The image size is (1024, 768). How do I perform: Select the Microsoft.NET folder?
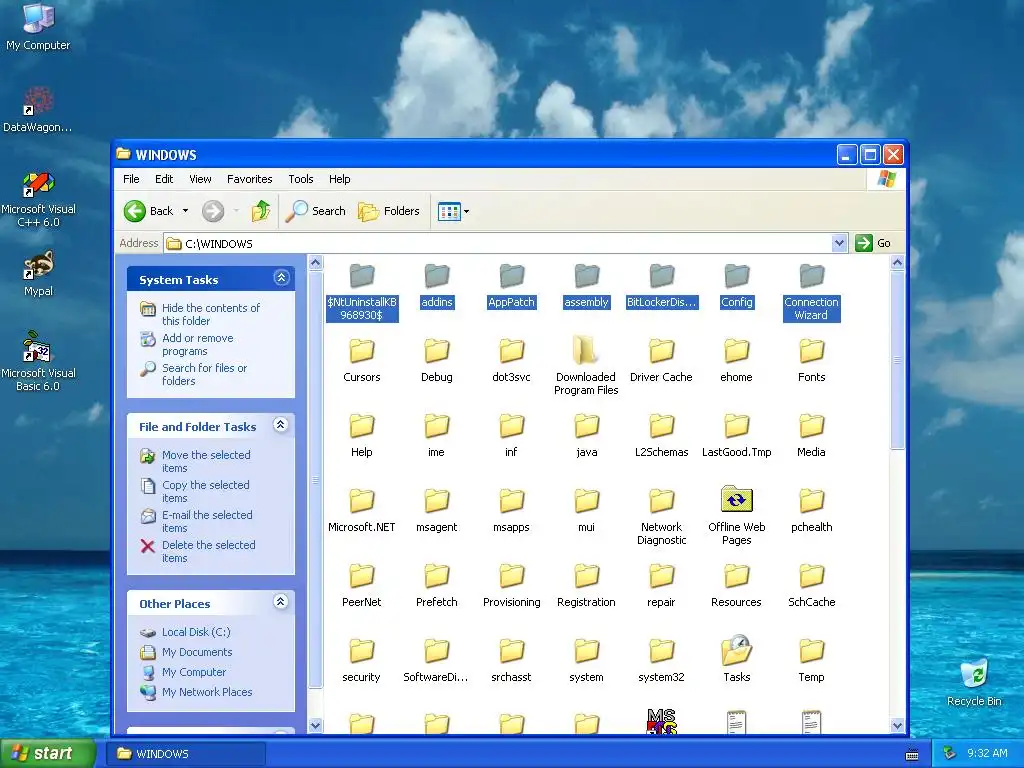[361, 510]
